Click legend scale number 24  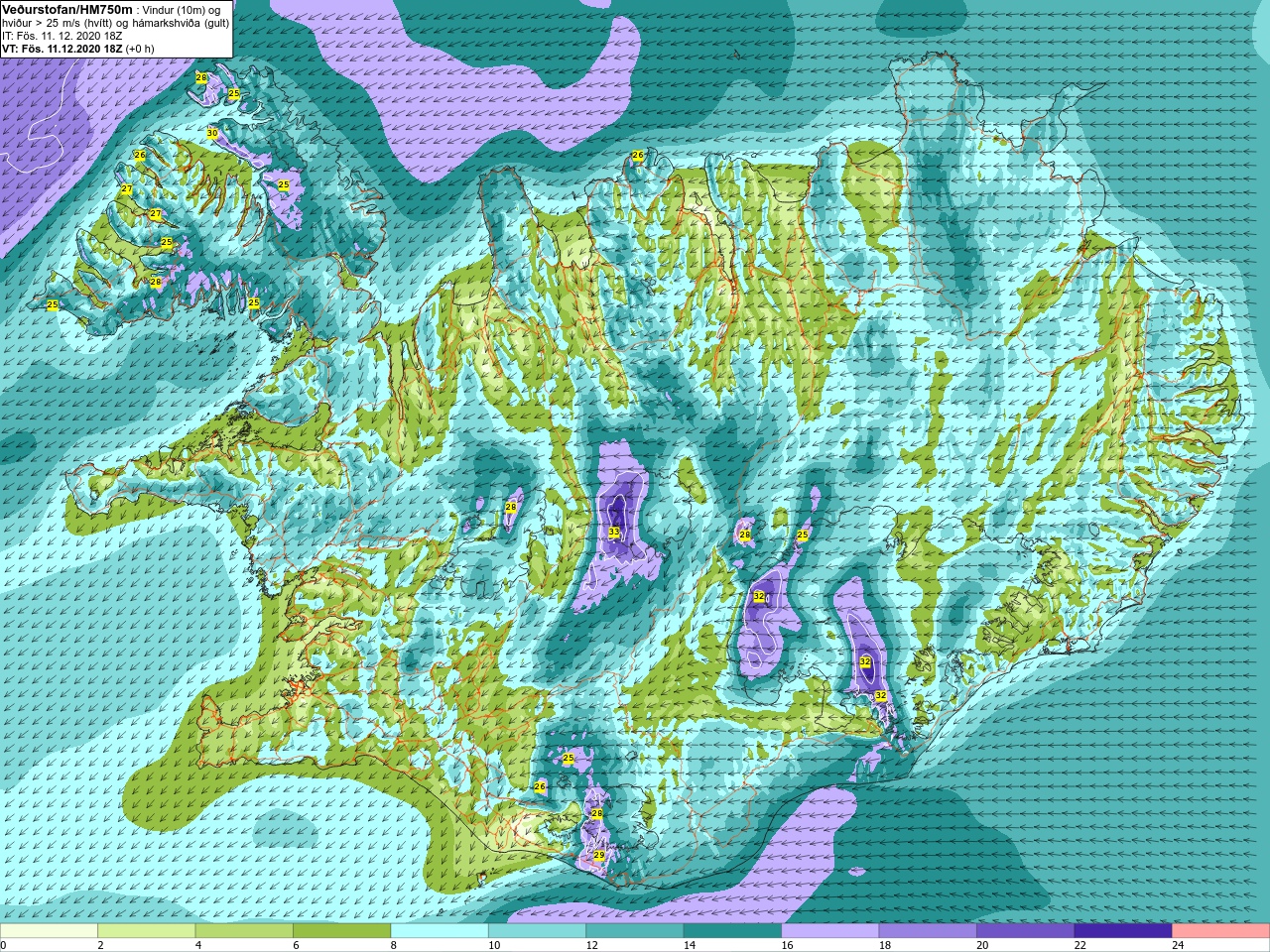pyautogui.click(x=1179, y=945)
